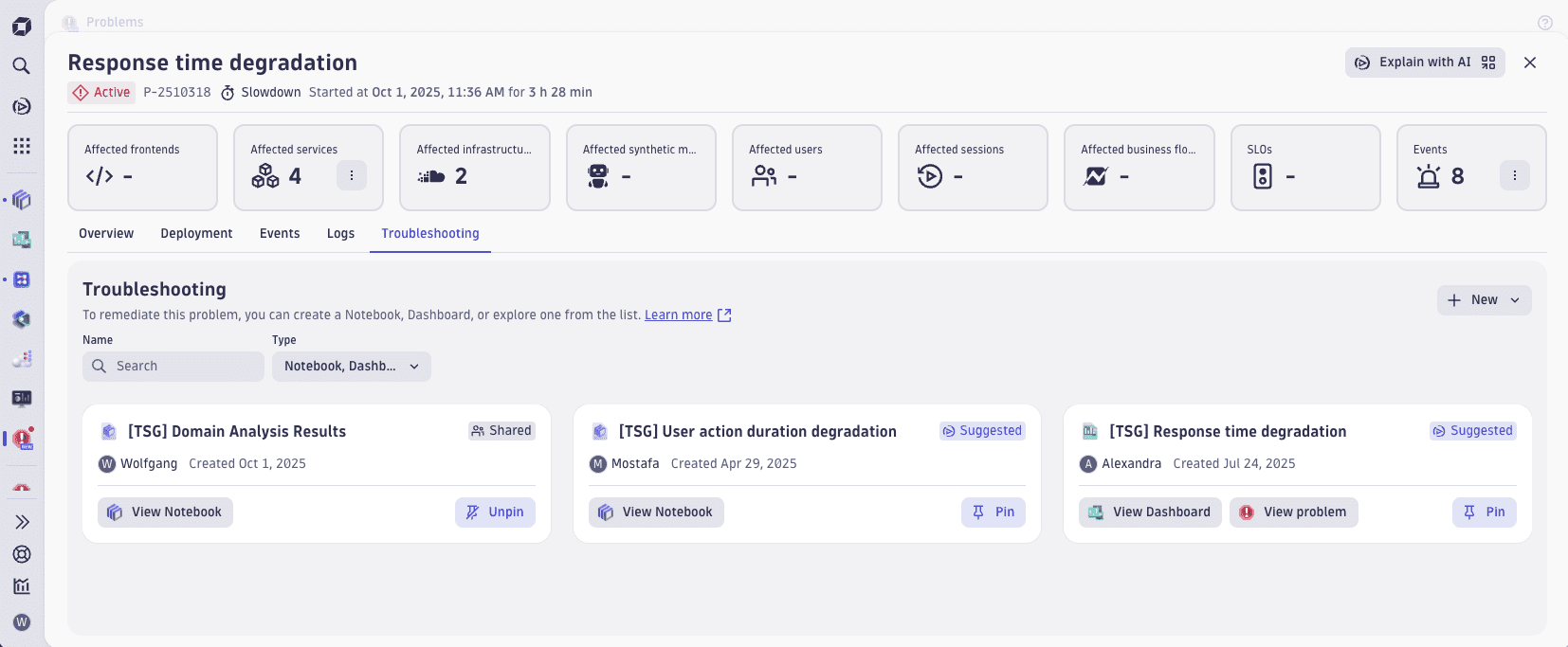Screen dimensions: 1568x647
Task: Open the Davis AI copilot sidebar icon
Action: coord(22,106)
